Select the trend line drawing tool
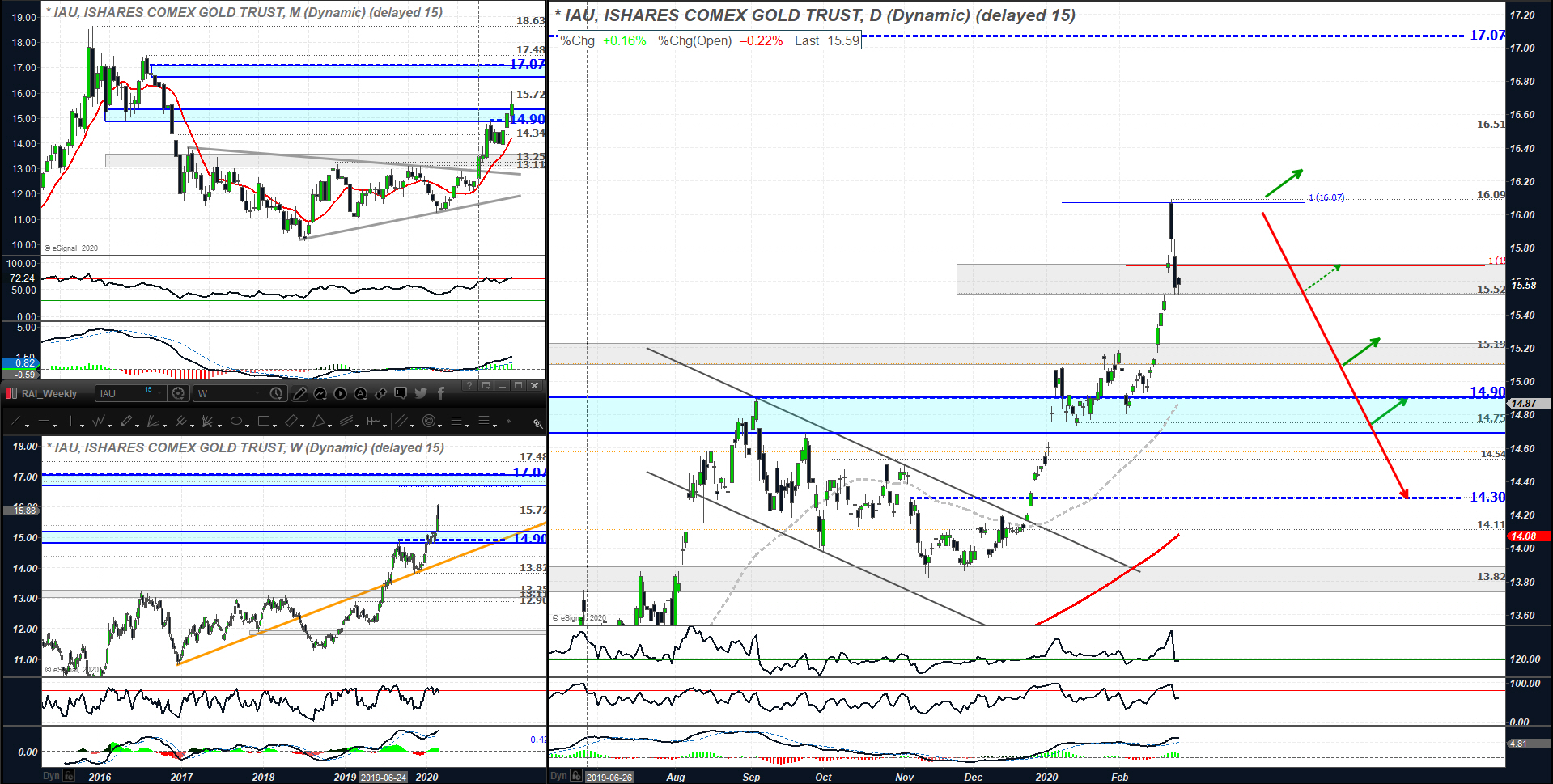The height and width of the screenshot is (784, 1553). (16, 422)
